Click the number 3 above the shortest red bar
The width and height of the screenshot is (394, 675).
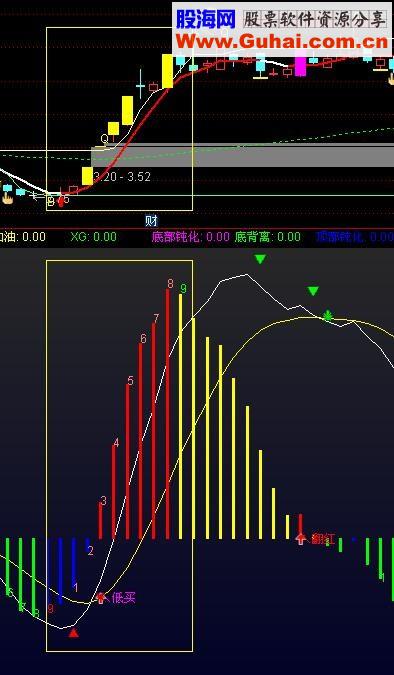103,500
